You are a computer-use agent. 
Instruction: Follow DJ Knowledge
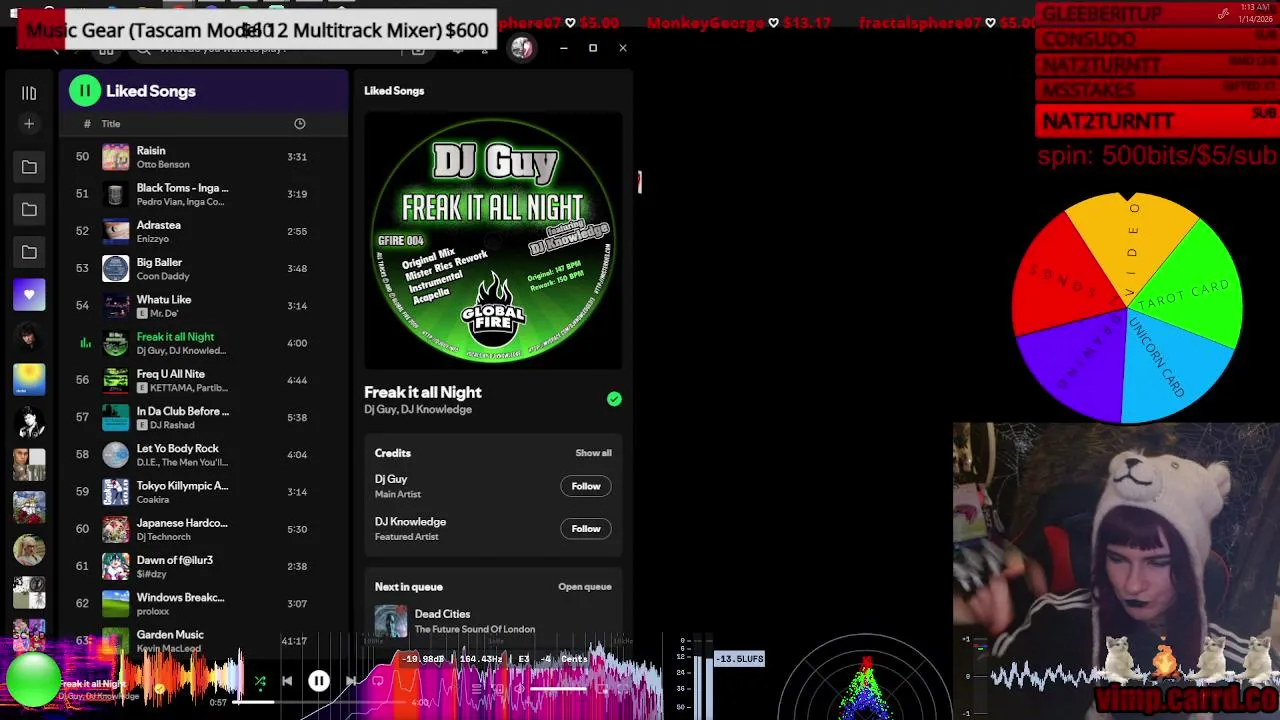click(x=586, y=529)
